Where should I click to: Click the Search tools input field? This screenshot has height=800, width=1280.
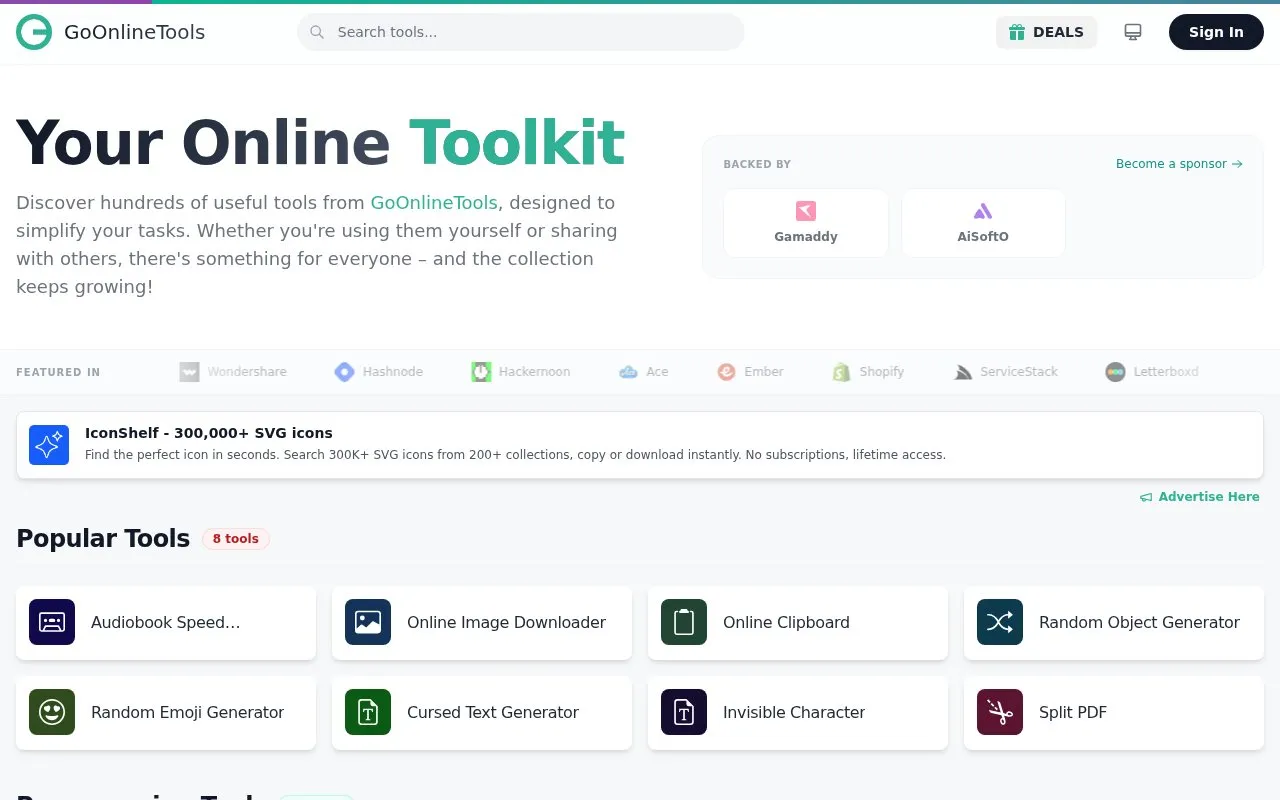tap(520, 32)
